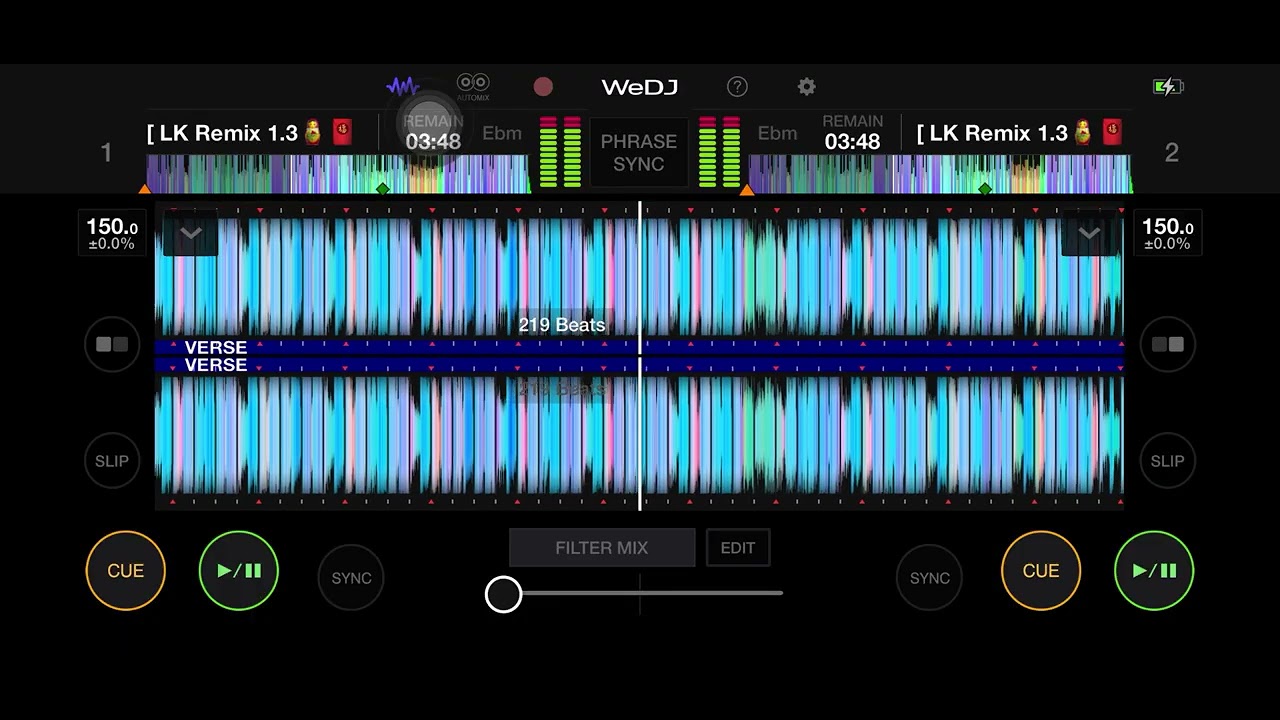Click deck 1 key Ebm label
Viewport: 1280px width, 720px height.
tap(502, 133)
